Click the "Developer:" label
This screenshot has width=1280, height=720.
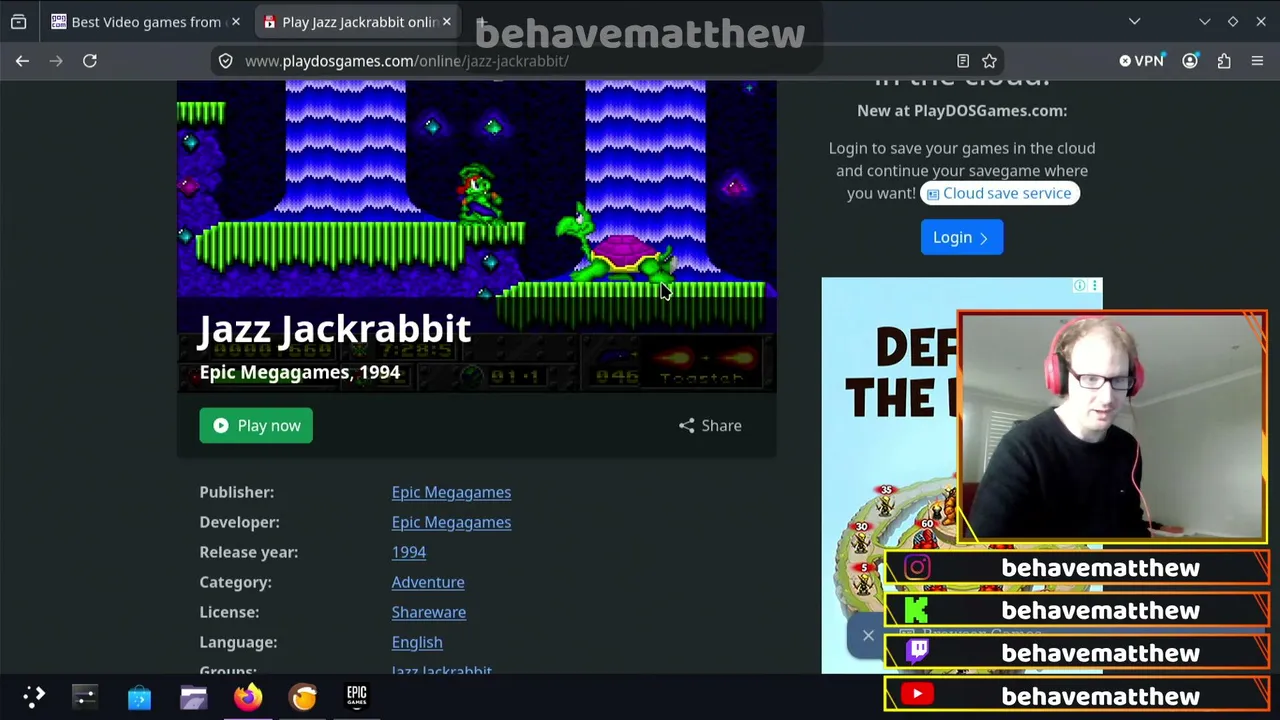click(x=239, y=522)
